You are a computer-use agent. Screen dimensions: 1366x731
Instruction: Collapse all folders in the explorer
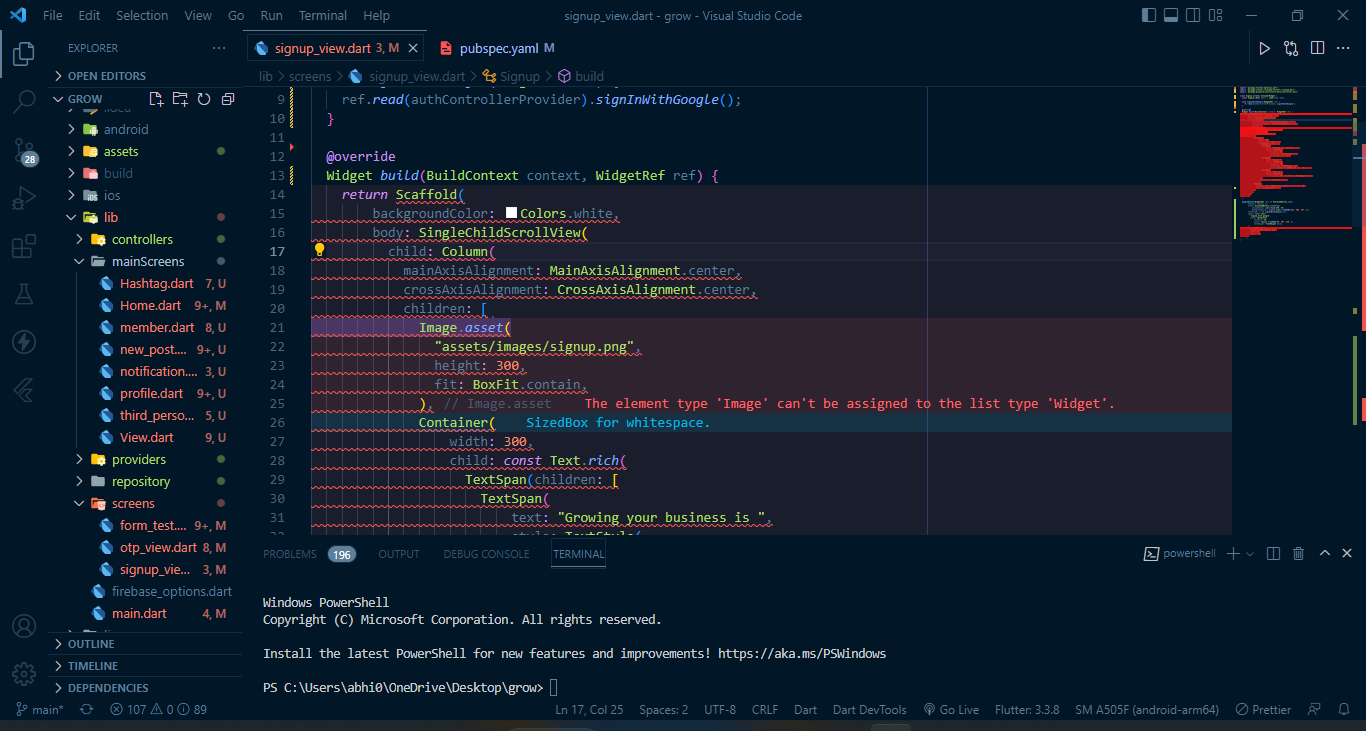click(228, 99)
